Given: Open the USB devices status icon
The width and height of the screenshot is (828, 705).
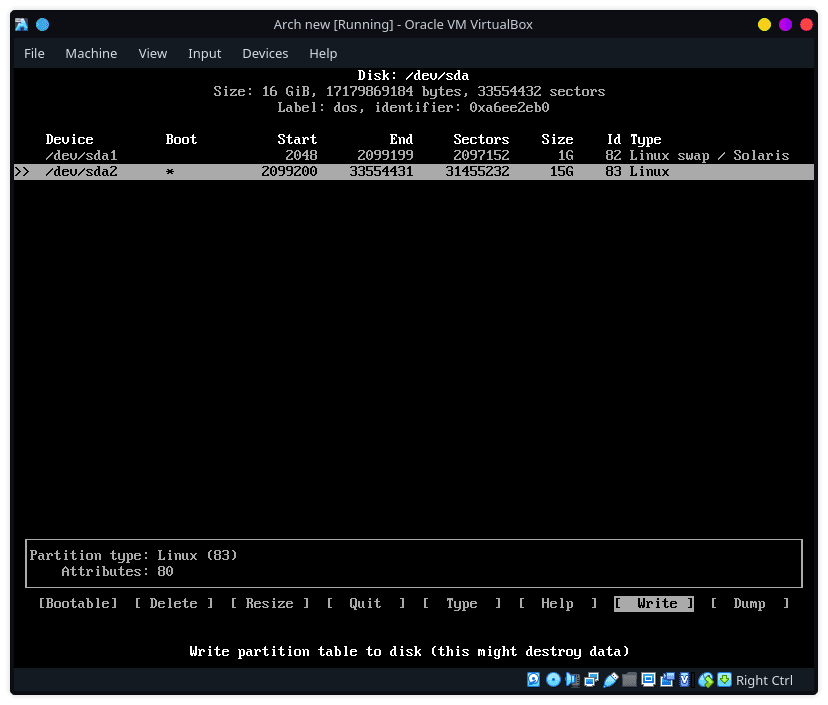Looking at the screenshot, I should click(x=610, y=680).
